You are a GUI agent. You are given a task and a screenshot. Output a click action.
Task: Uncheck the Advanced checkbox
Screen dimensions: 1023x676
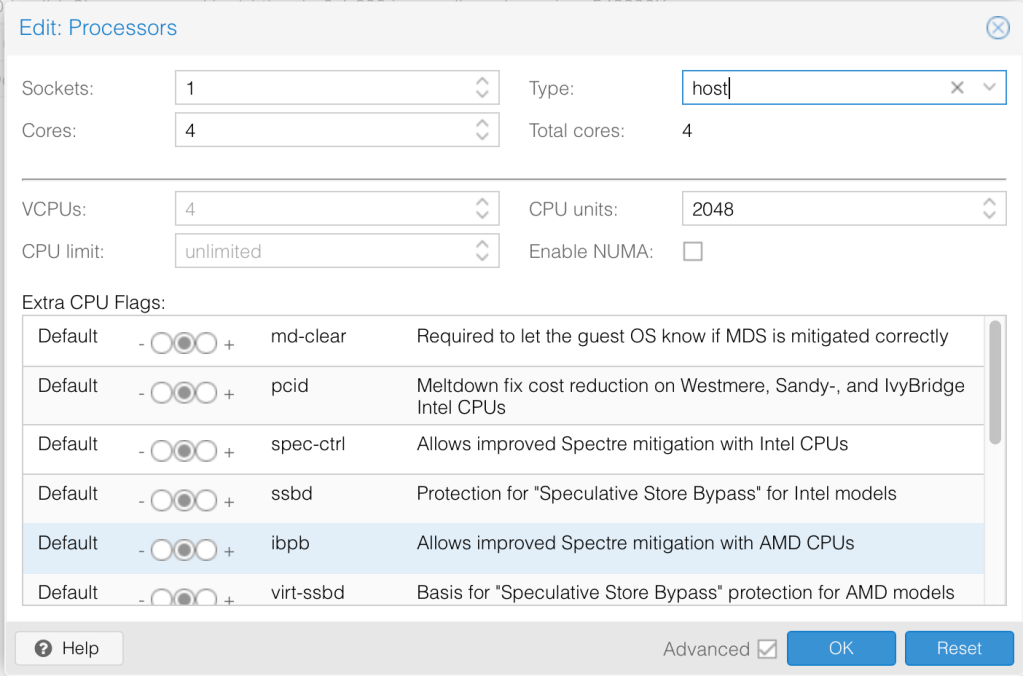[x=767, y=649]
